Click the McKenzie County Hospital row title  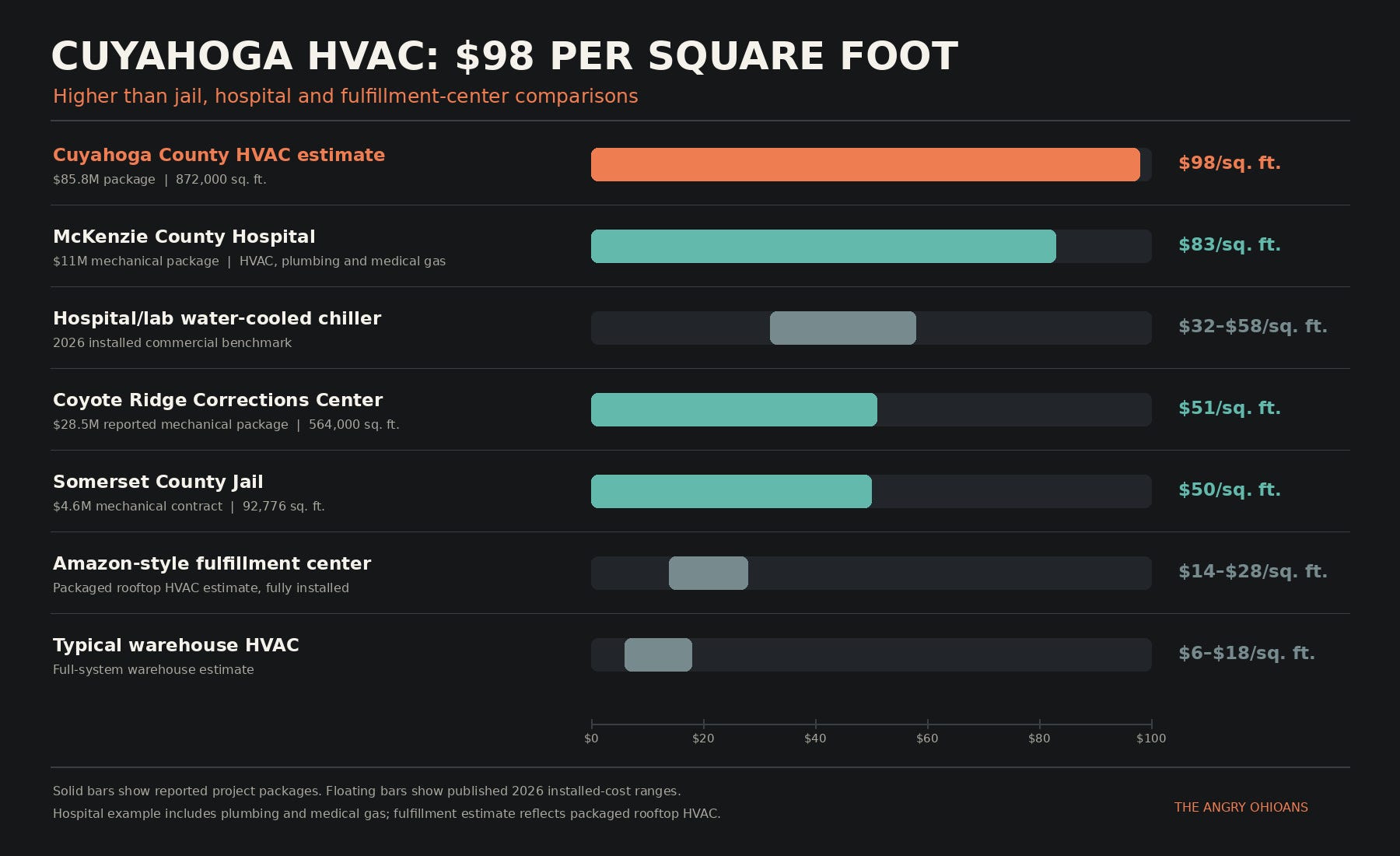pos(184,237)
